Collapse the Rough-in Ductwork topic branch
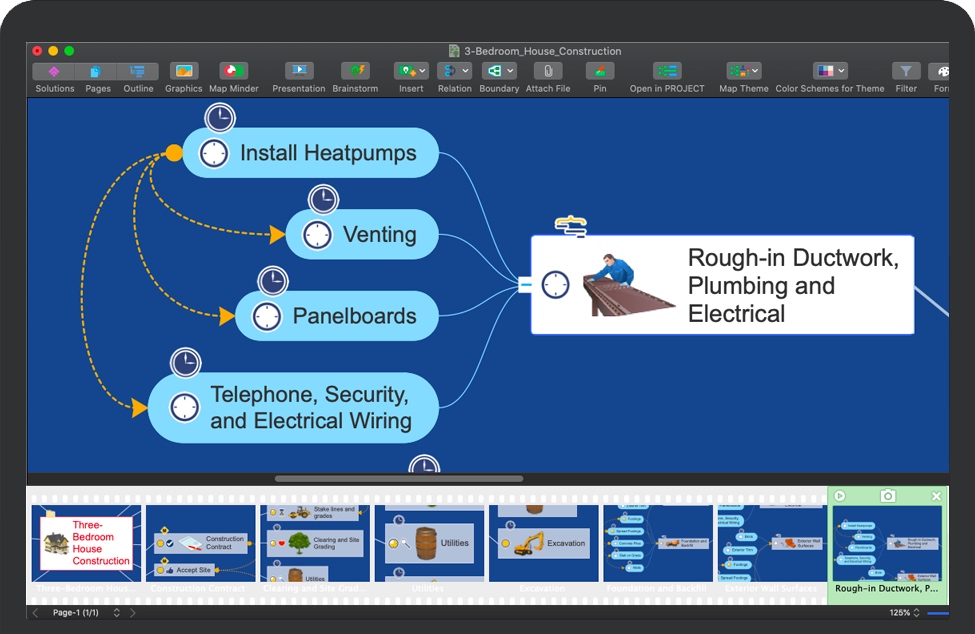 (524, 285)
